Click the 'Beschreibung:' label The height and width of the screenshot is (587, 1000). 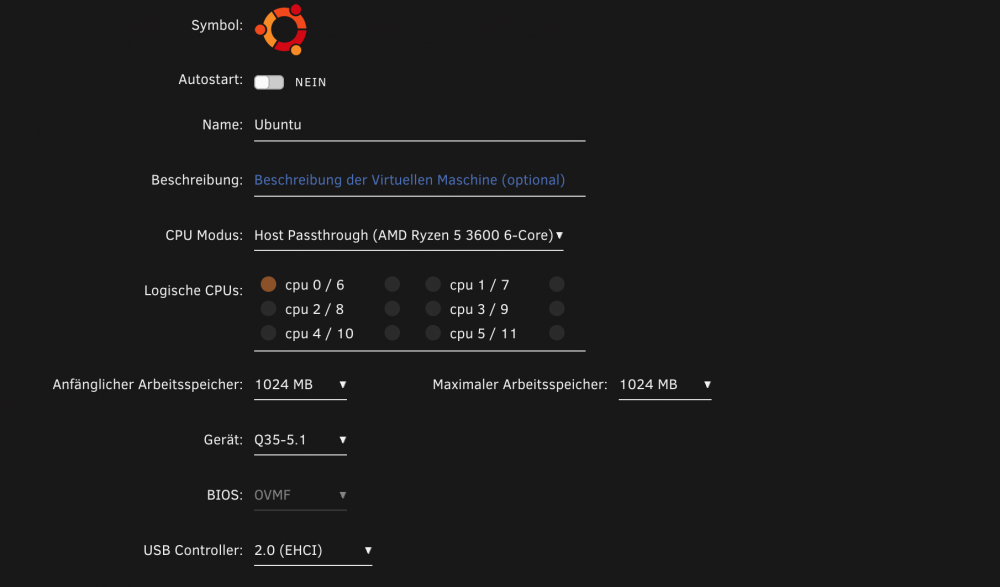197,181
